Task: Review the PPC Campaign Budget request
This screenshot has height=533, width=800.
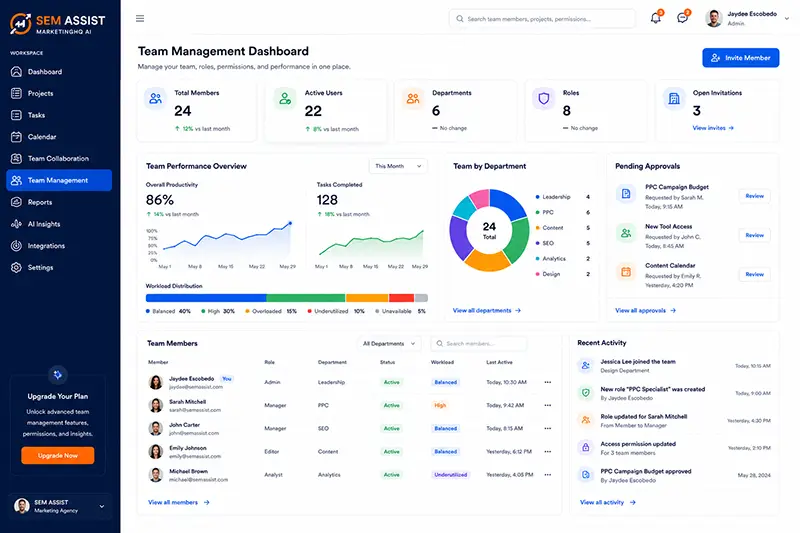Action: (754, 196)
